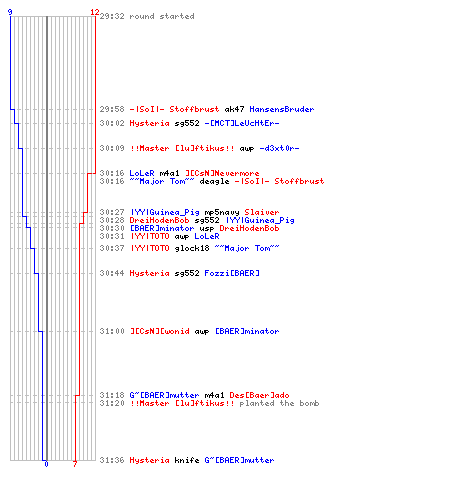The height and width of the screenshot is (500, 450).
Task: Select Hysteria in the 30:02 kill
Action: (x=149, y=123)
